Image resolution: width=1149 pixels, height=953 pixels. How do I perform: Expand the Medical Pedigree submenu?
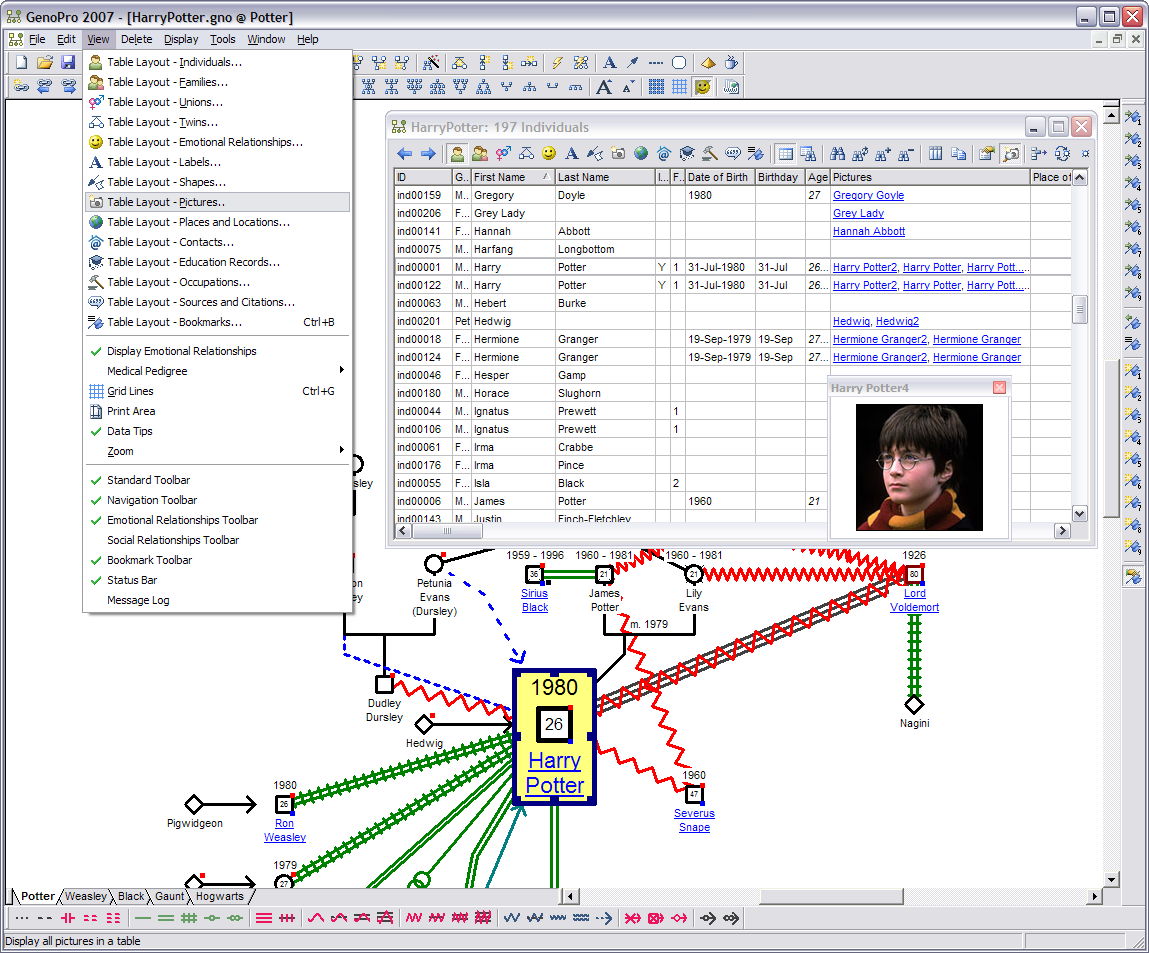tap(217, 371)
